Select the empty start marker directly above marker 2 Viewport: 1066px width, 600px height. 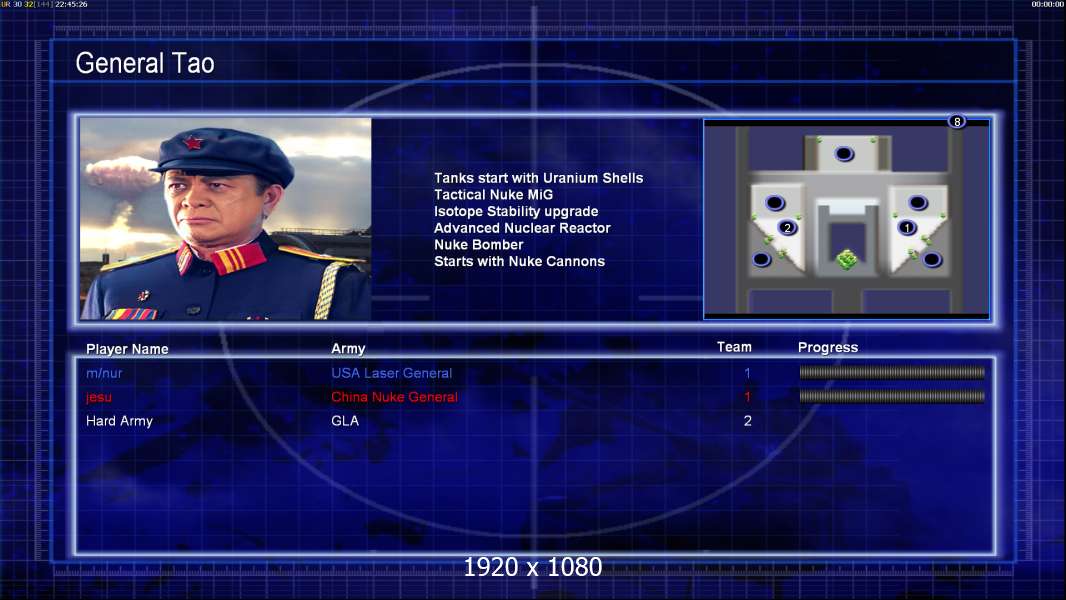775,202
